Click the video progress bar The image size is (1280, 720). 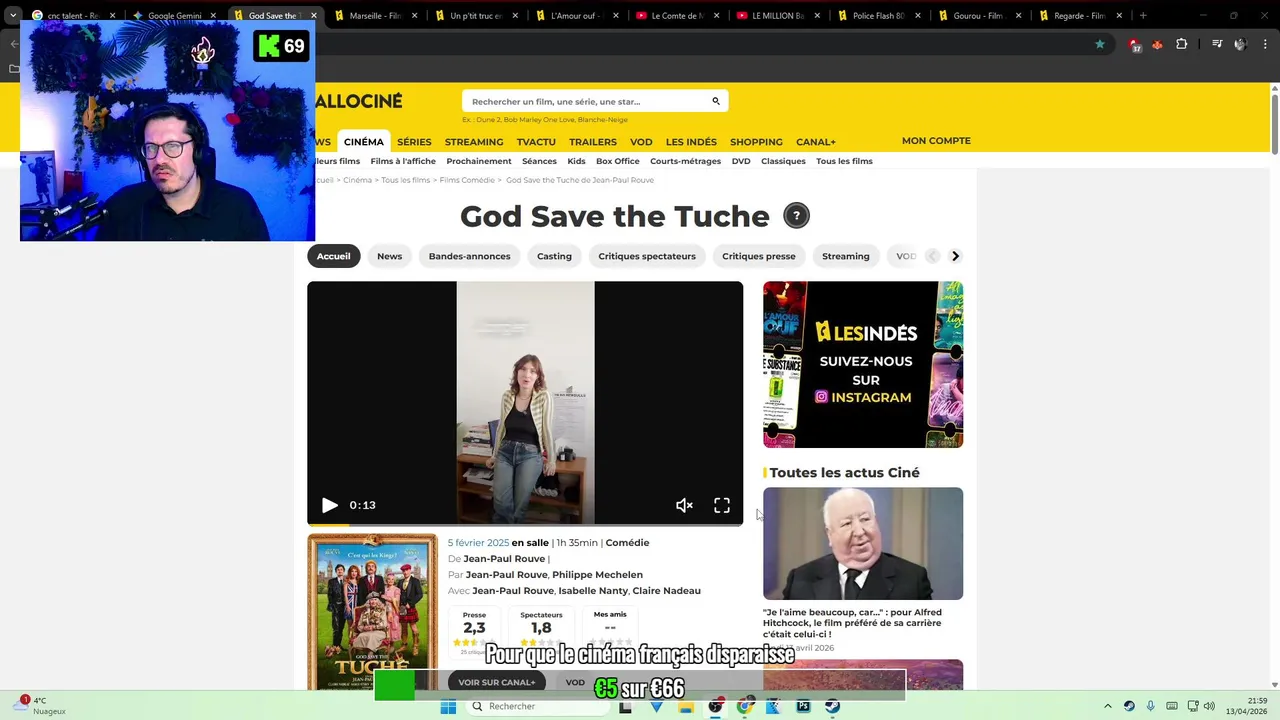525,523
